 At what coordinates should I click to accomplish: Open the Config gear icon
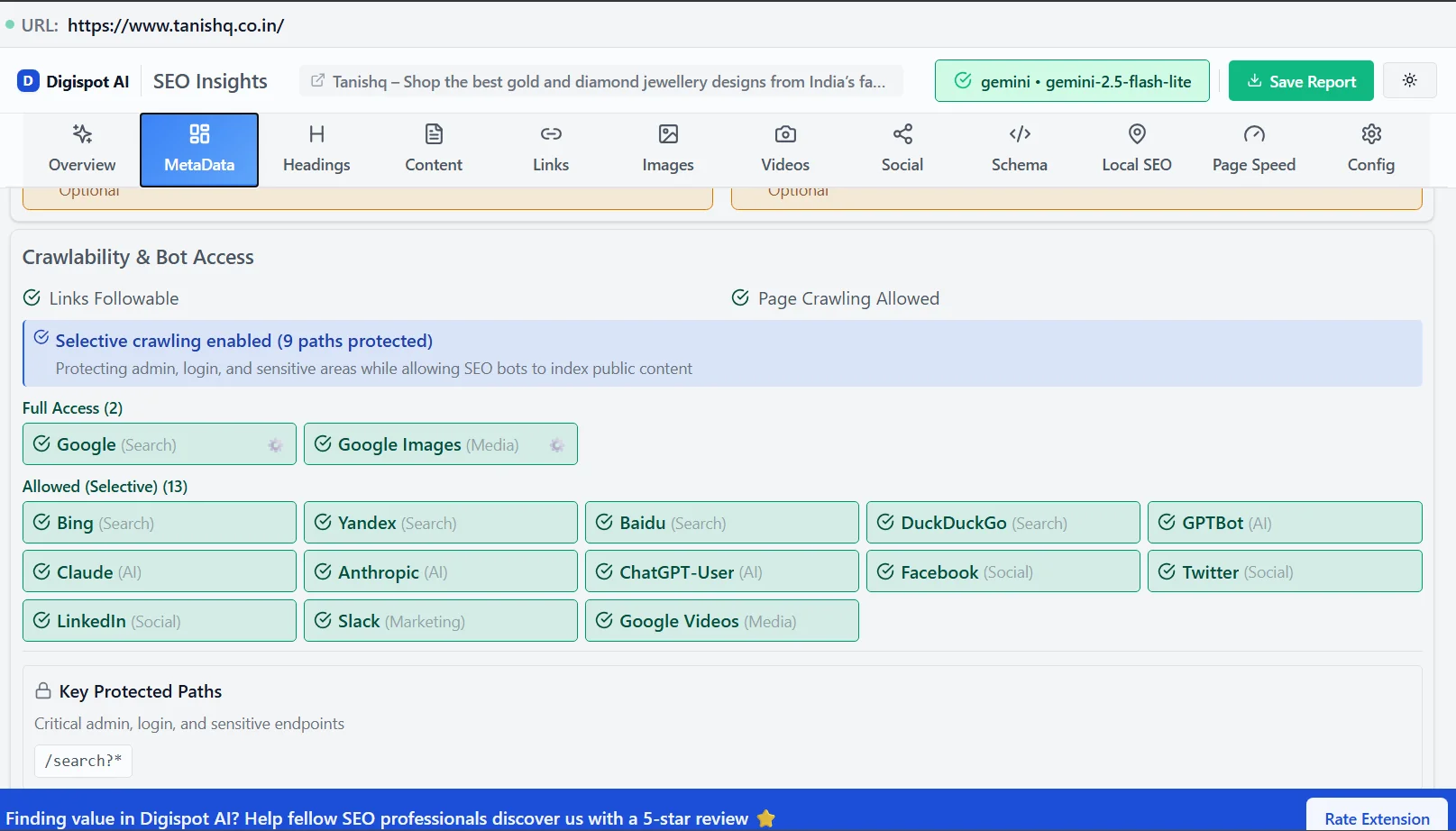coord(1370,149)
